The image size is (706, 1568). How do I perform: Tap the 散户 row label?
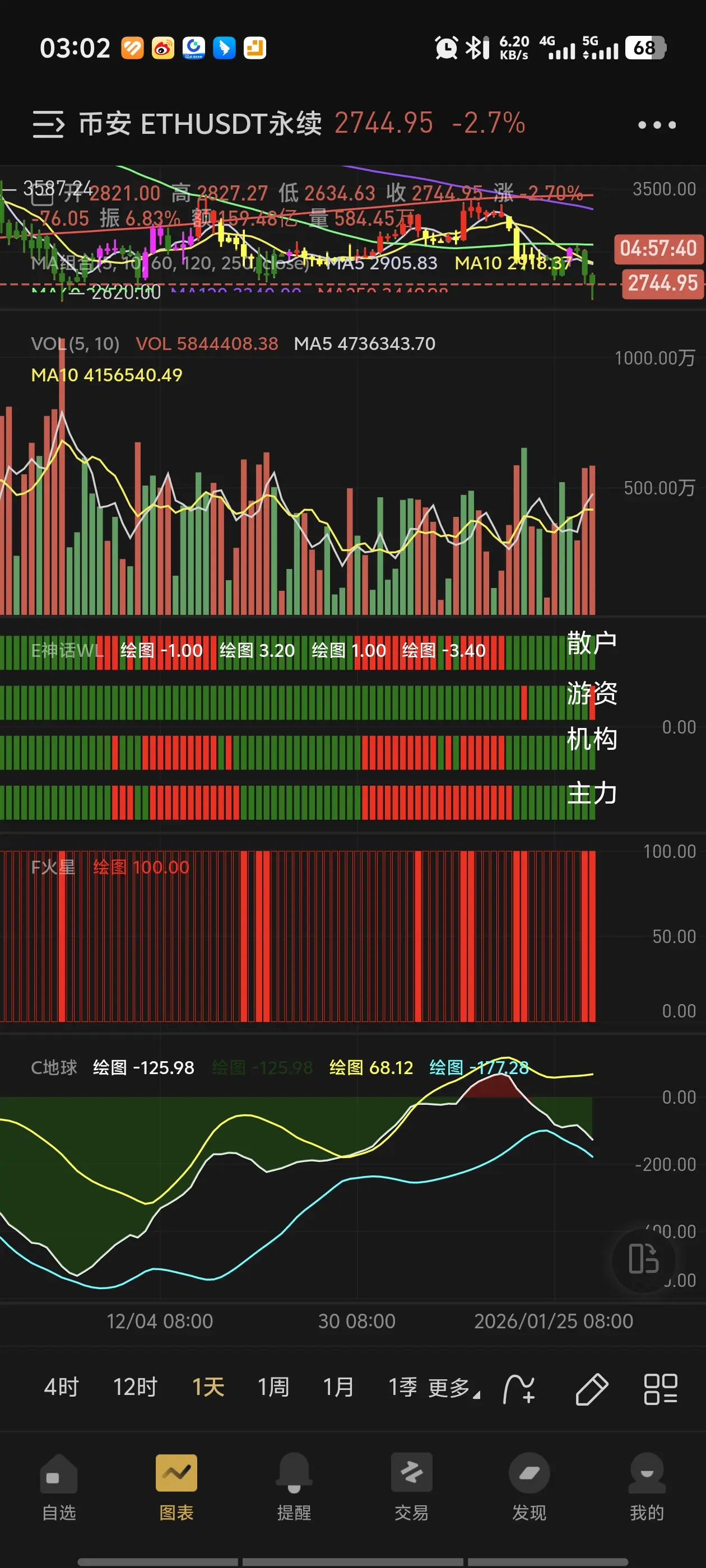click(592, 643)
